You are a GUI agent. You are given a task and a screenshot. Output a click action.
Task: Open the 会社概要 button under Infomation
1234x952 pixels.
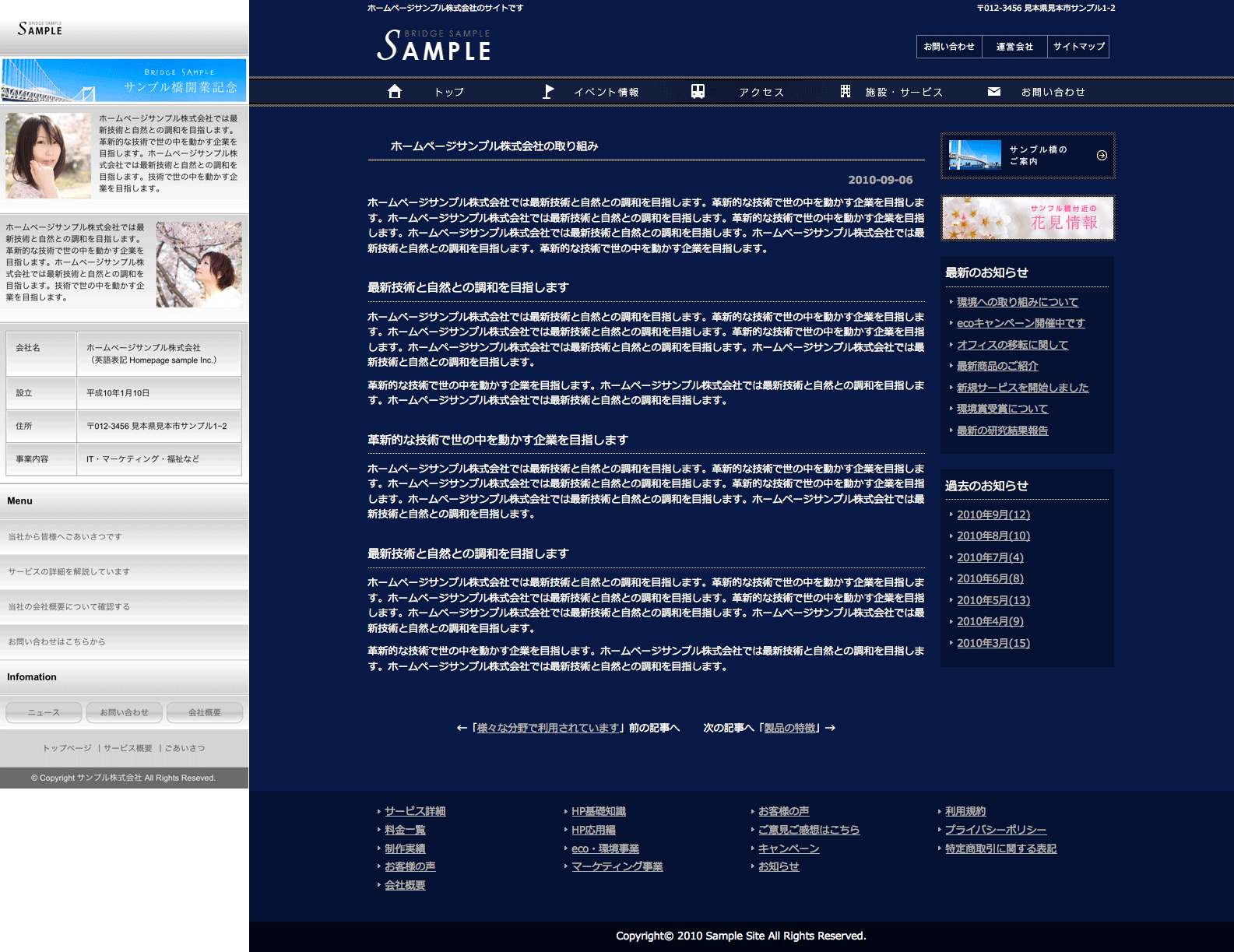[205, 712]
